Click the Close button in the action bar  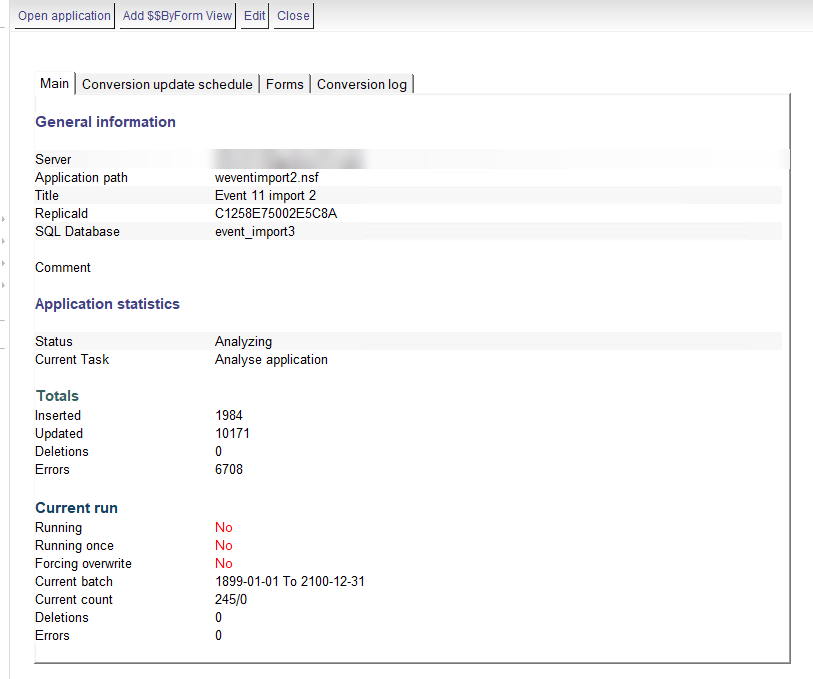293,16
